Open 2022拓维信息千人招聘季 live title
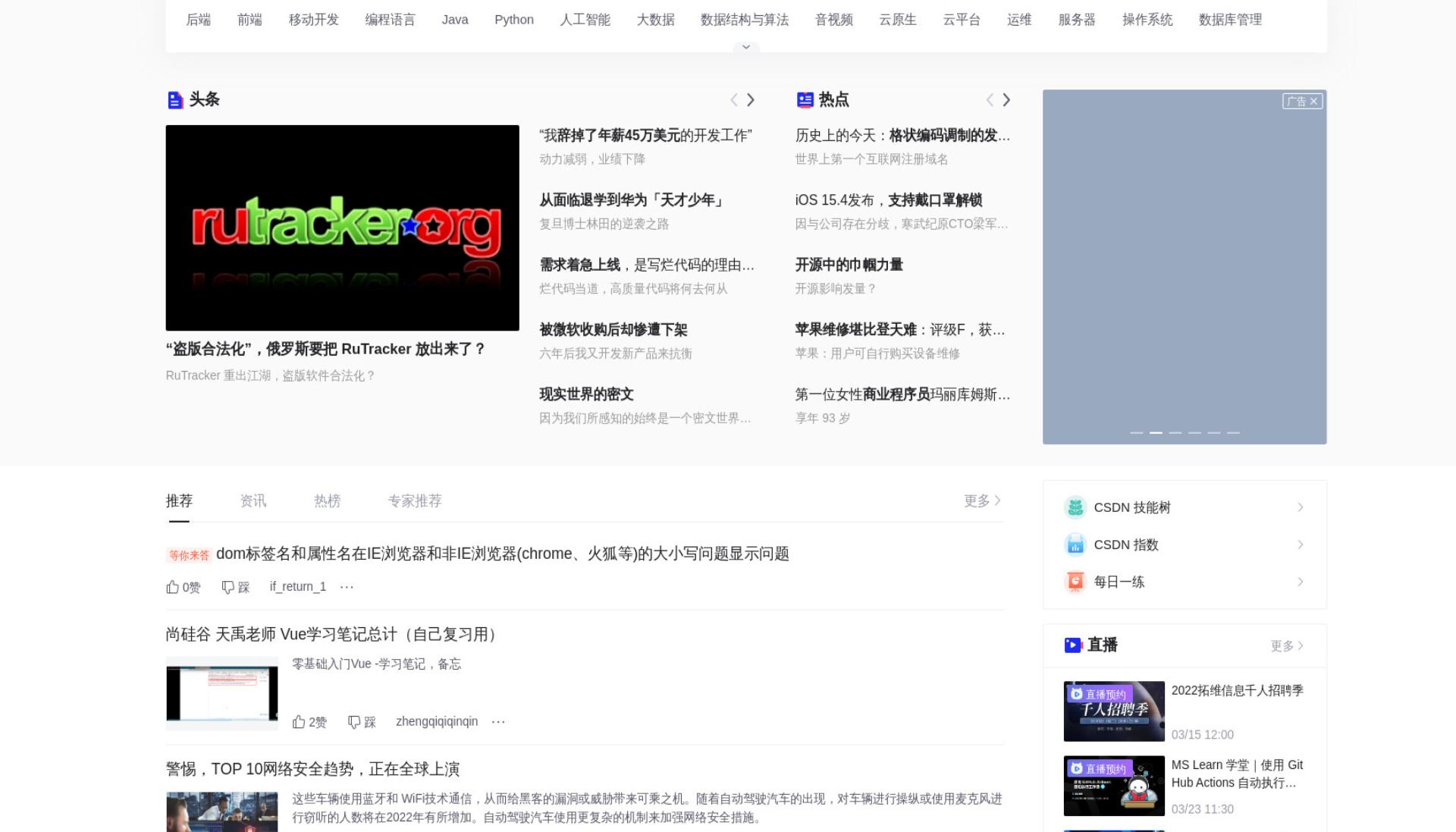The height and width of the screenshot is (832, 1456). (1238, 690)
